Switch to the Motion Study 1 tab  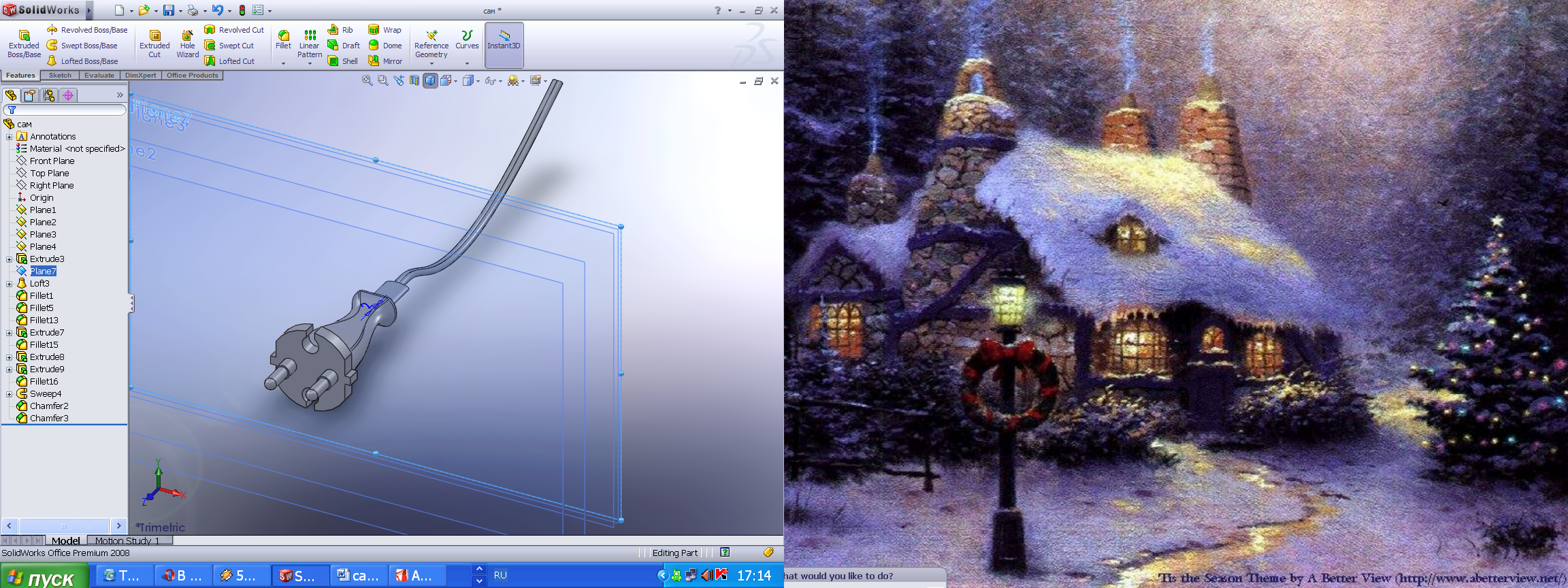click(129, 540)
